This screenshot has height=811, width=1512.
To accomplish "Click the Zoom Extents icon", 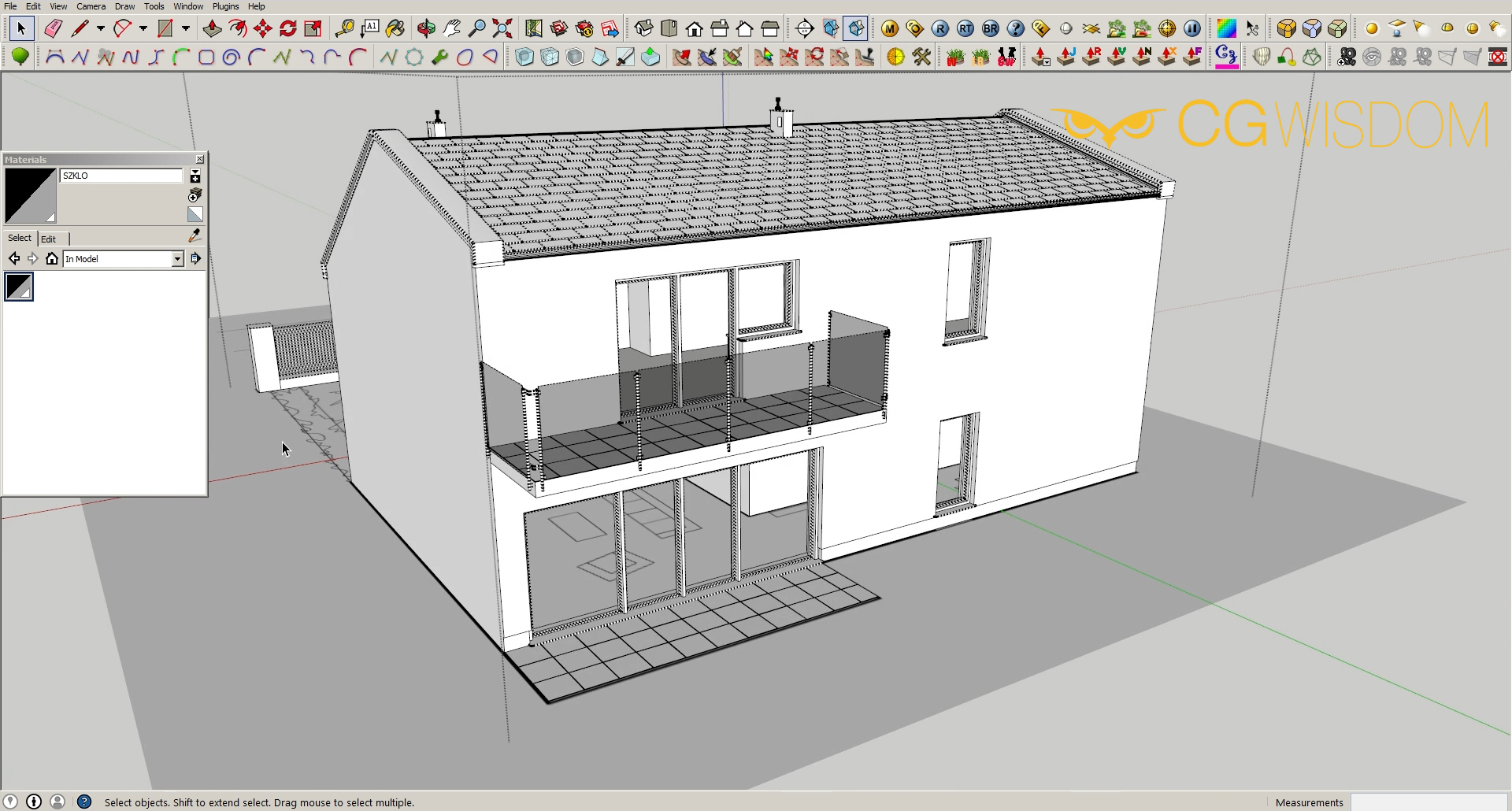I will coord(502,29).
